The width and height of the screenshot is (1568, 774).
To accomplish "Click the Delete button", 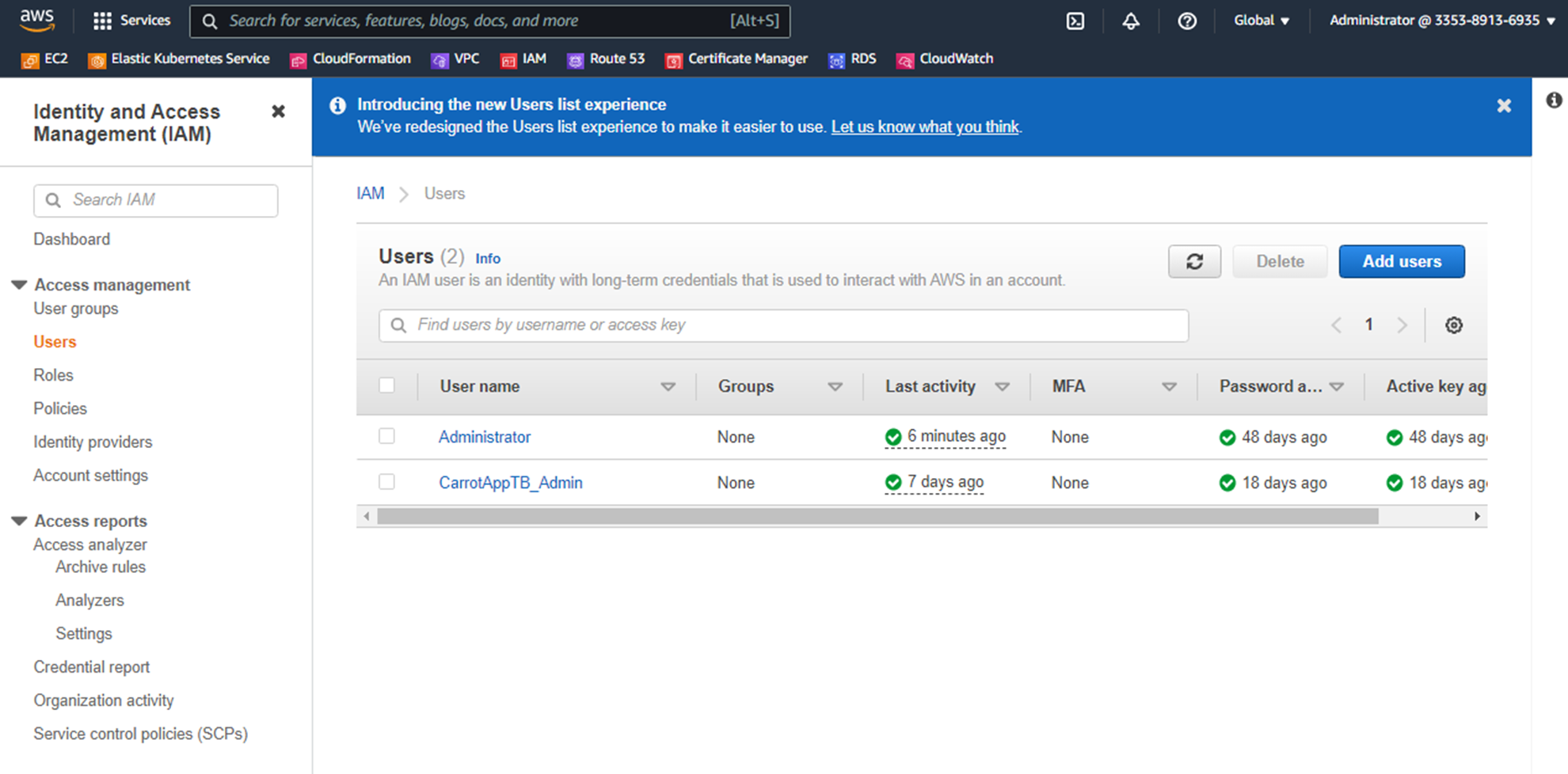I will (x=1280, y=261).
